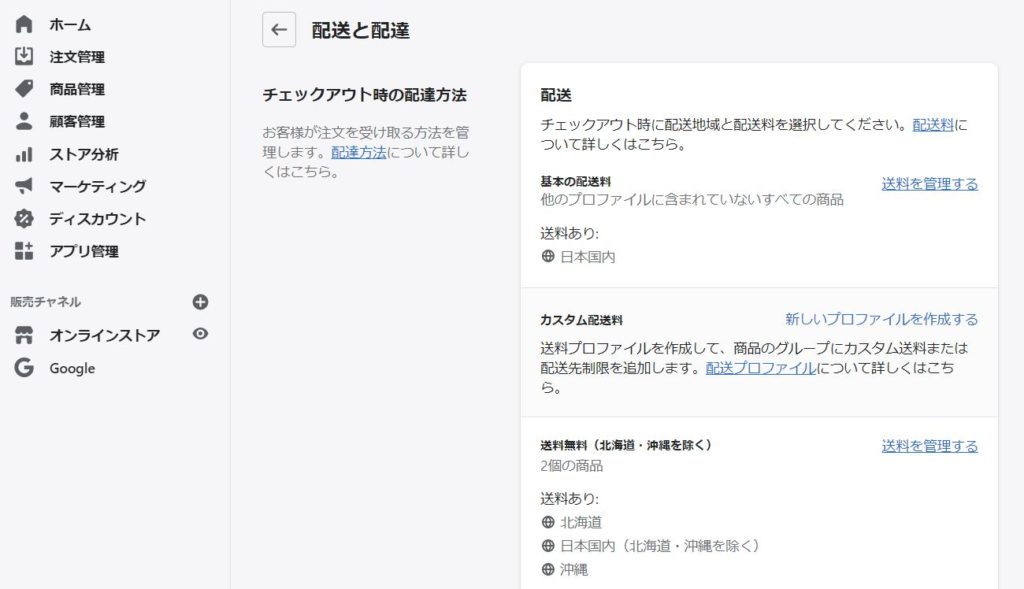Click the Google G icon in sales channels
This screenshot has height=589, width=1024.
pos(24,368)
